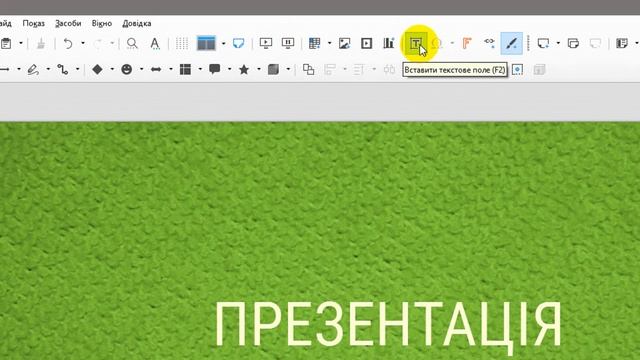Select the Basic Shapes diamond tool

(x=97, y=70)
